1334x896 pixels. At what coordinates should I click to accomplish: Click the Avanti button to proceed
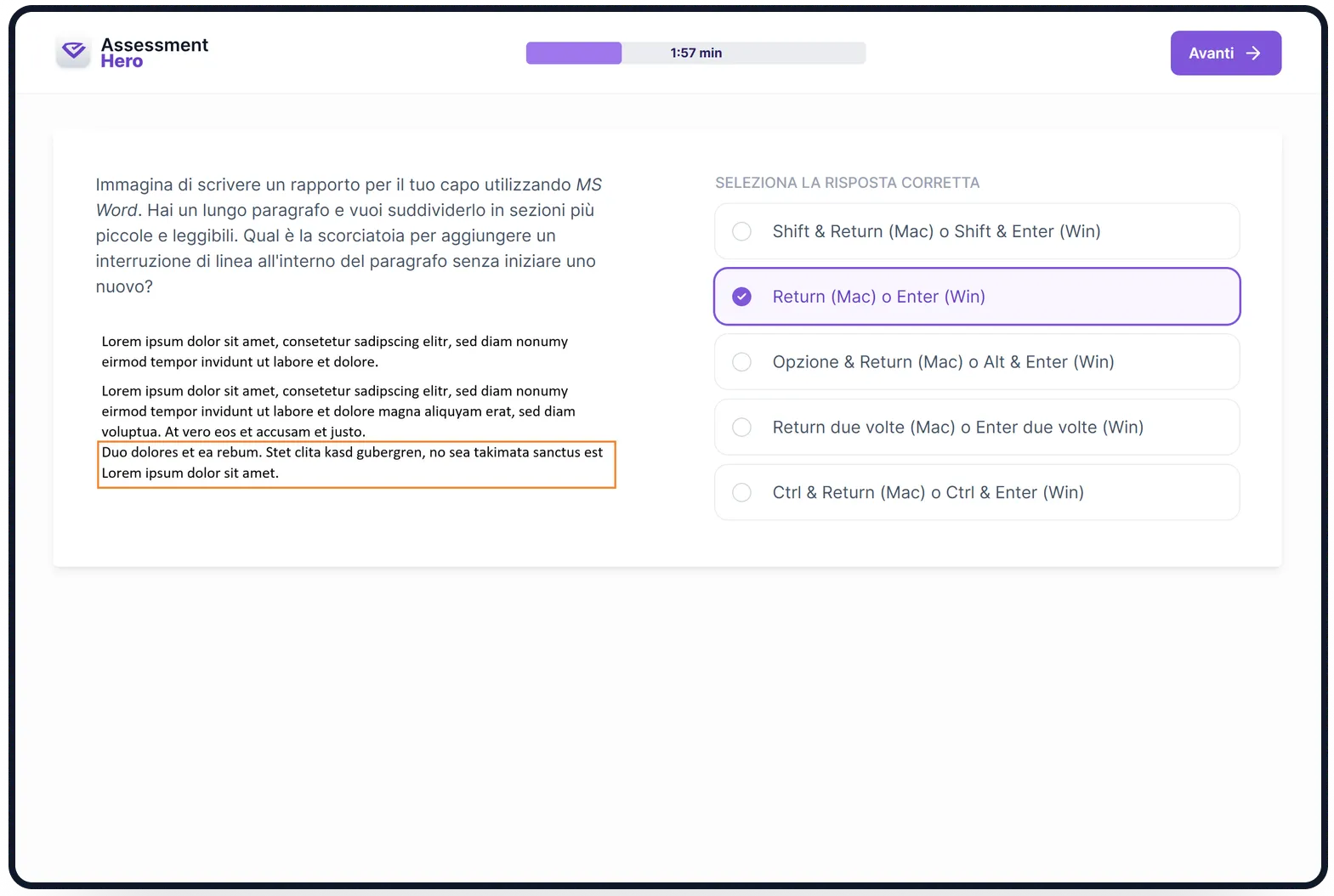pos(1225,53)
